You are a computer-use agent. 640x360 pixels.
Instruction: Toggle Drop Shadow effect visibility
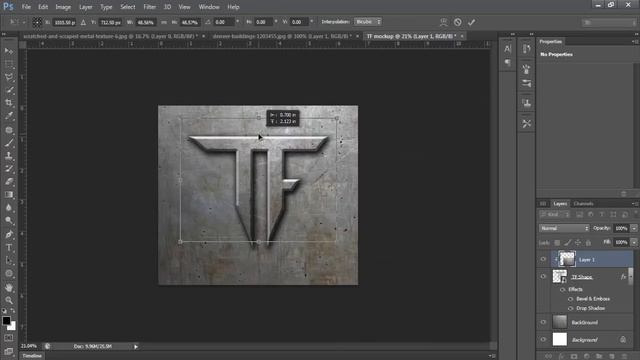click(x=571, y=308)
